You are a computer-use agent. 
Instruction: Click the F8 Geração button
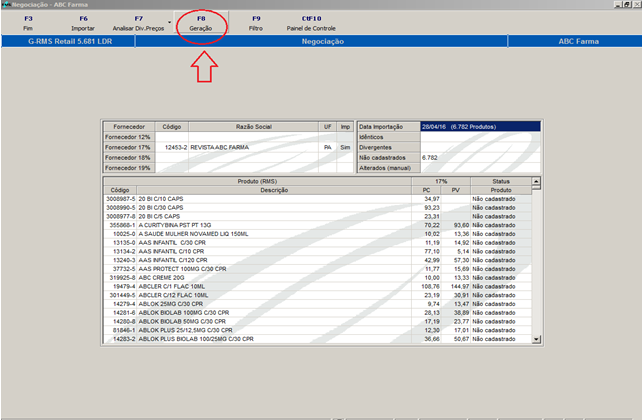201,23
